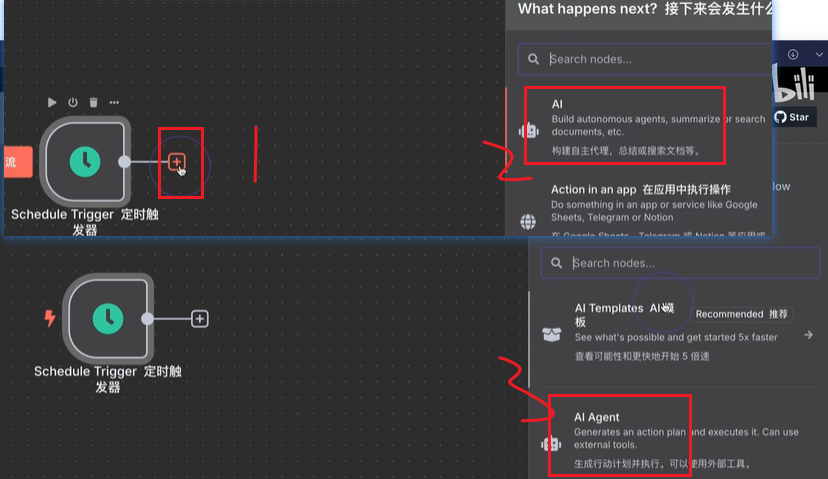This screenshot has width=828, height=479.
Task: Open the three-dots menu above upper Schedule Trigger node
Action: click(114, 102)
